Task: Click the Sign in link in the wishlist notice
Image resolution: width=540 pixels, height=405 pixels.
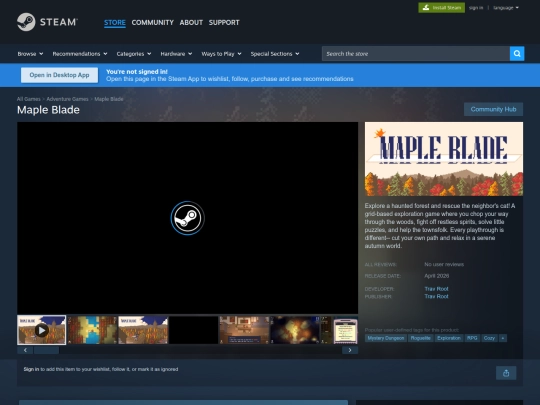Action: [x=31, y=369]
